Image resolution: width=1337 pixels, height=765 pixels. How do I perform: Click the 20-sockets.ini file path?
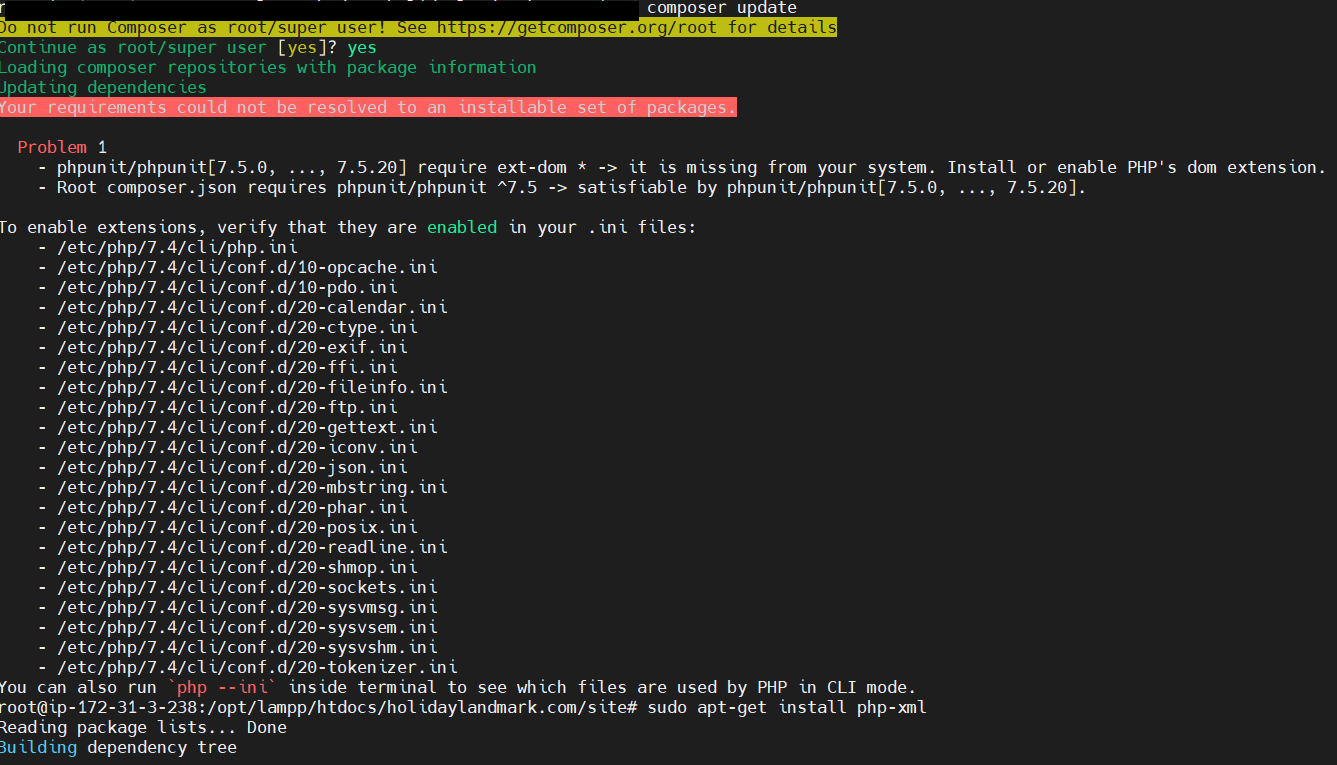click(247, 587)
